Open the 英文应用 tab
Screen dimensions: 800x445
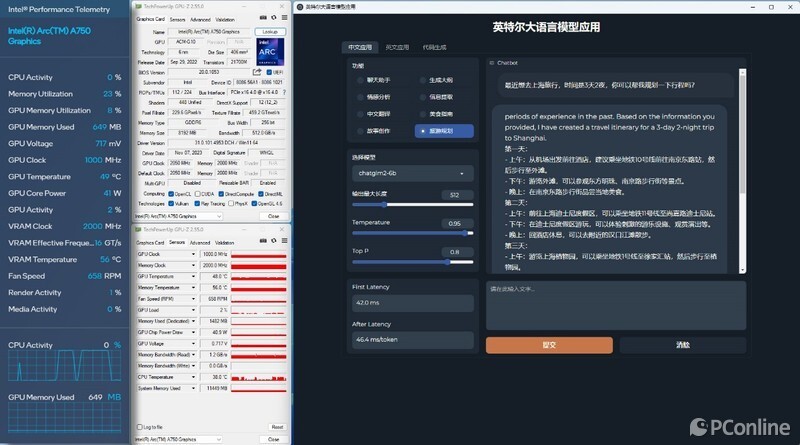pyautogui.click(x=397, y=47)
